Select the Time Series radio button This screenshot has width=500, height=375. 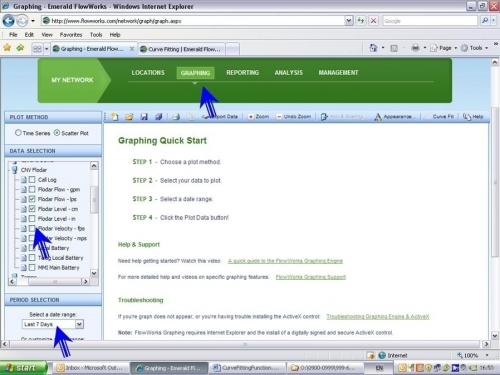click(18, 133)
